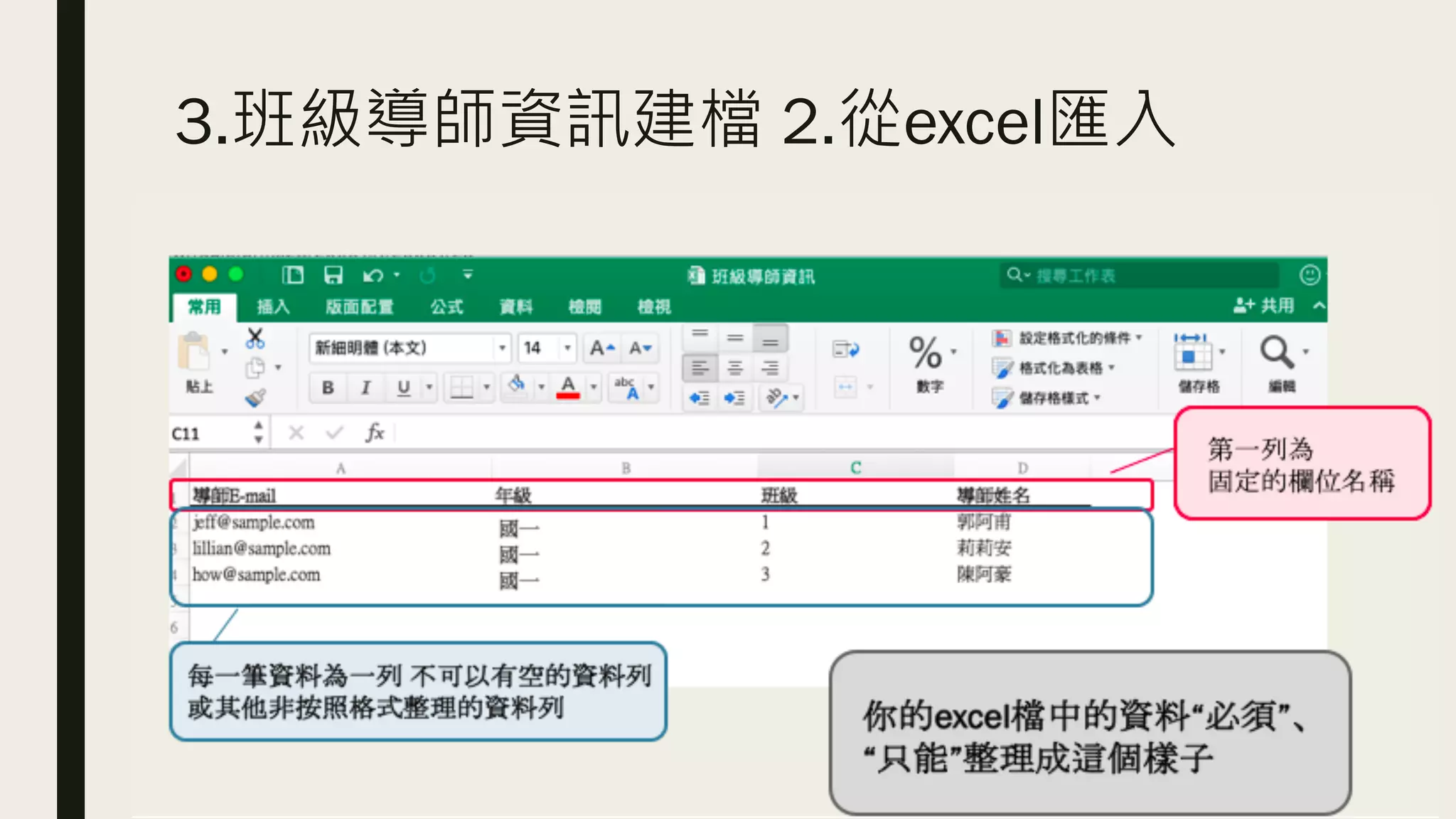Click 格式化為表格 button
Viewport: 1456px width, 819px height.
coord(1053,368)
